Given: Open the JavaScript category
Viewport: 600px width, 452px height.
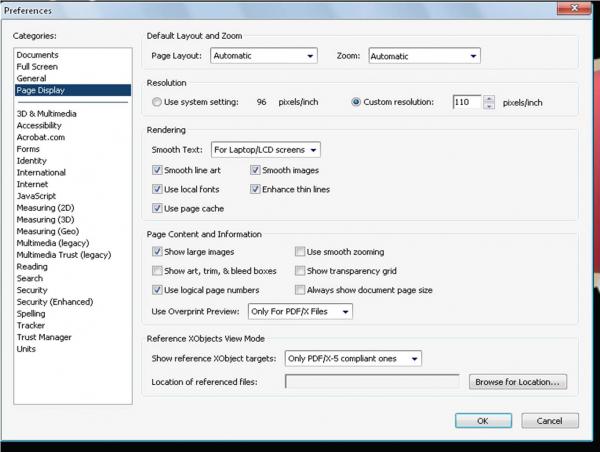Looking at the screenshot, I should [36, 196].
